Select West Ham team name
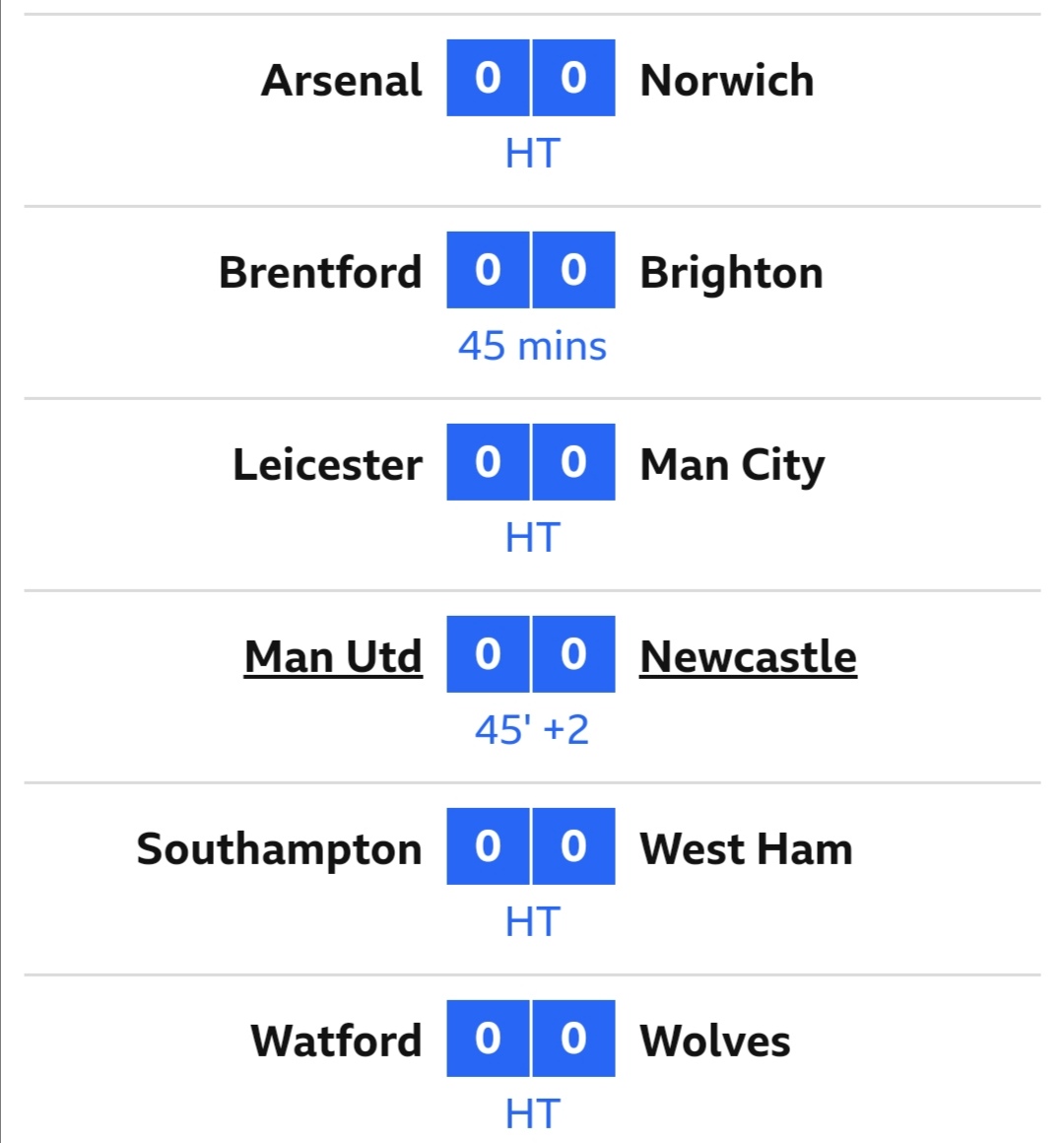Image resolution: width=1064 pixels, height=1143 pixels. pyautogui.click(x=746, y=848)
